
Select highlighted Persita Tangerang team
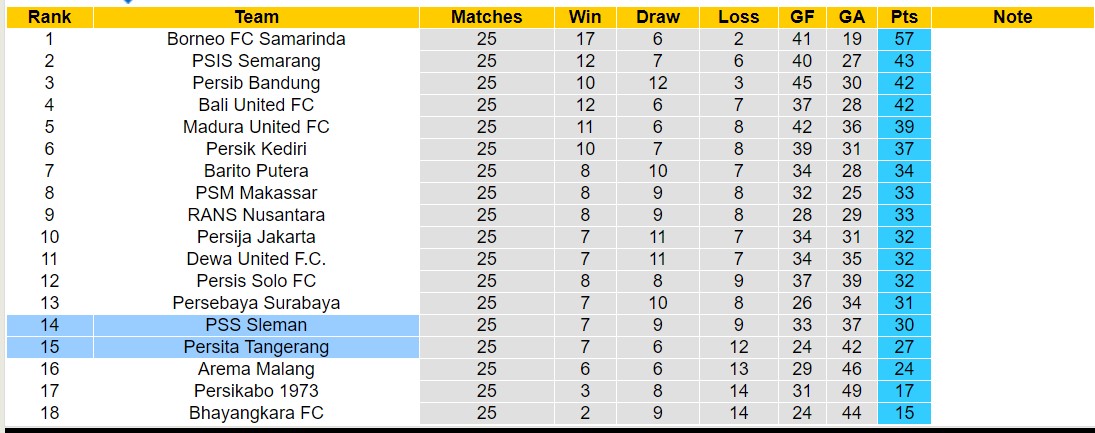pyautogui.click(x=256, y=347)
